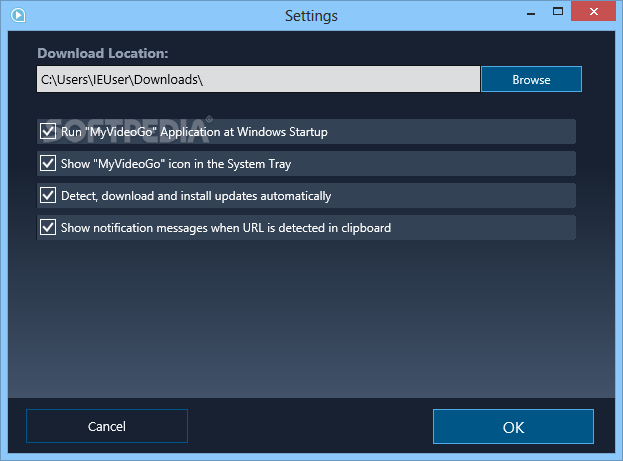Maximize the Settings window
The image size is (623, 461).
click(558, 12)
